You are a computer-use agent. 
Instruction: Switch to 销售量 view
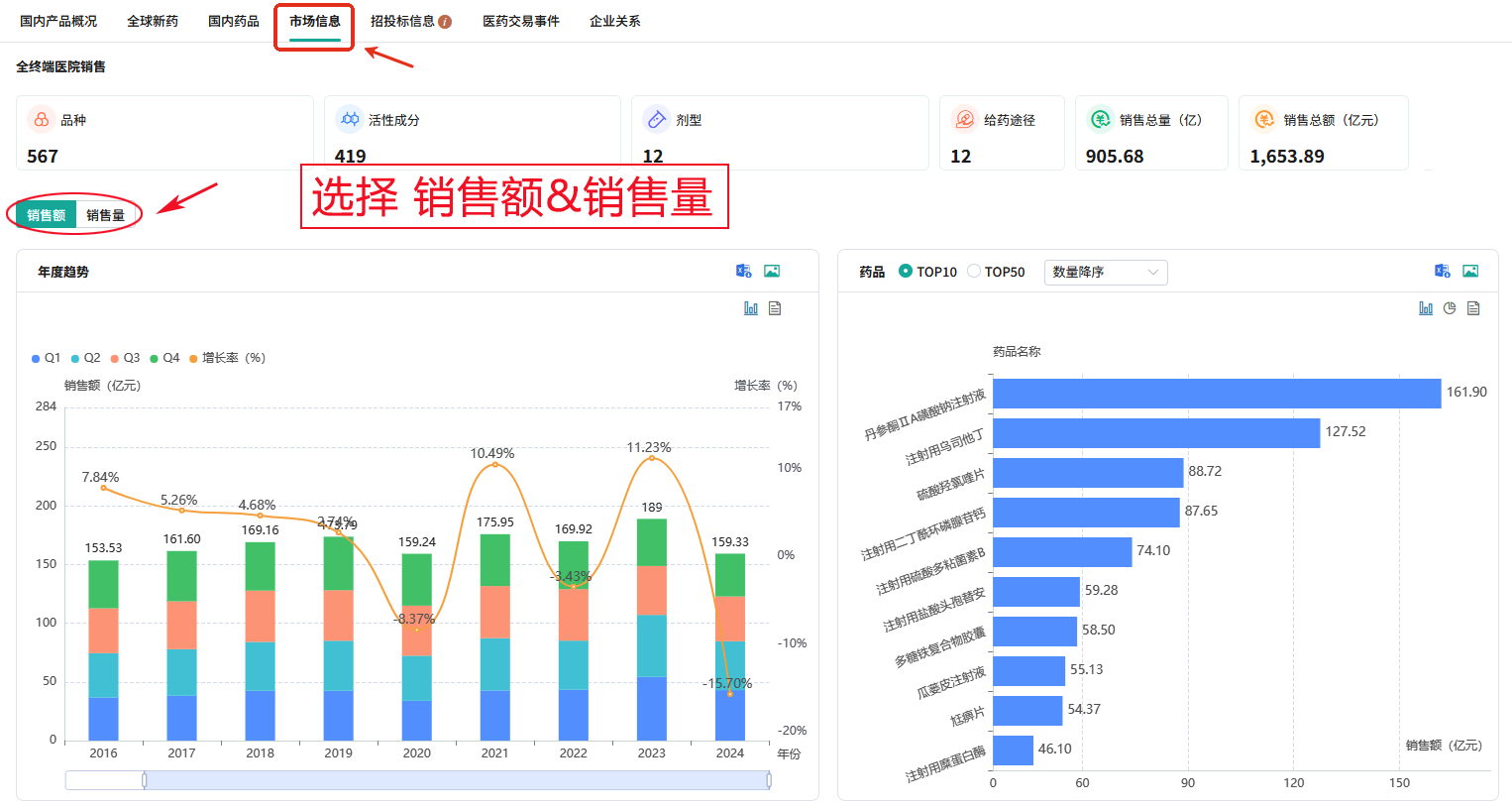pyautogui.click(x=105, y=215)
